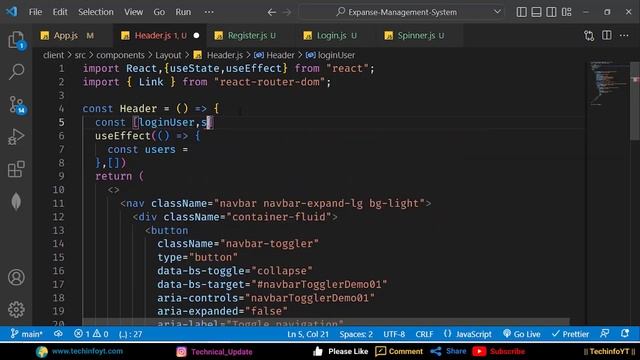640x360 pixels.
Task: Open the errors and warnings indicator
Action: pyautogui.click(x=91, y=334)
